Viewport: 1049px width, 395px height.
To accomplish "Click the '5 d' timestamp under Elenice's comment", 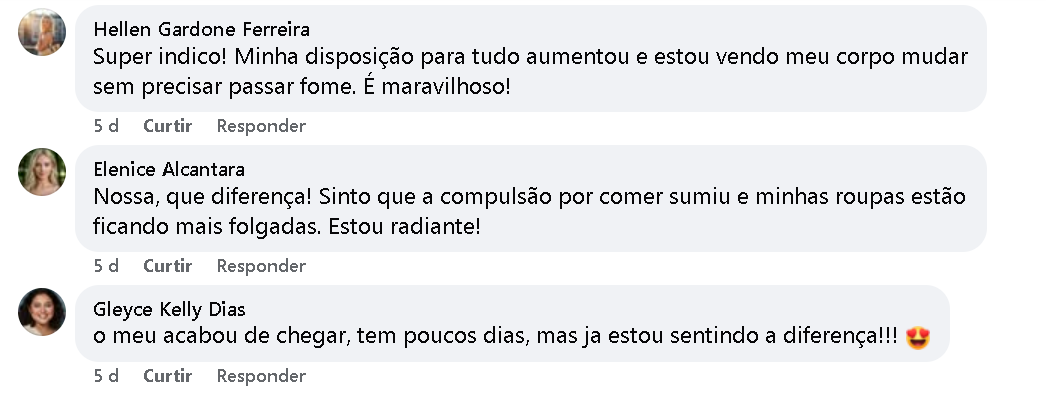I will point(106,266).
